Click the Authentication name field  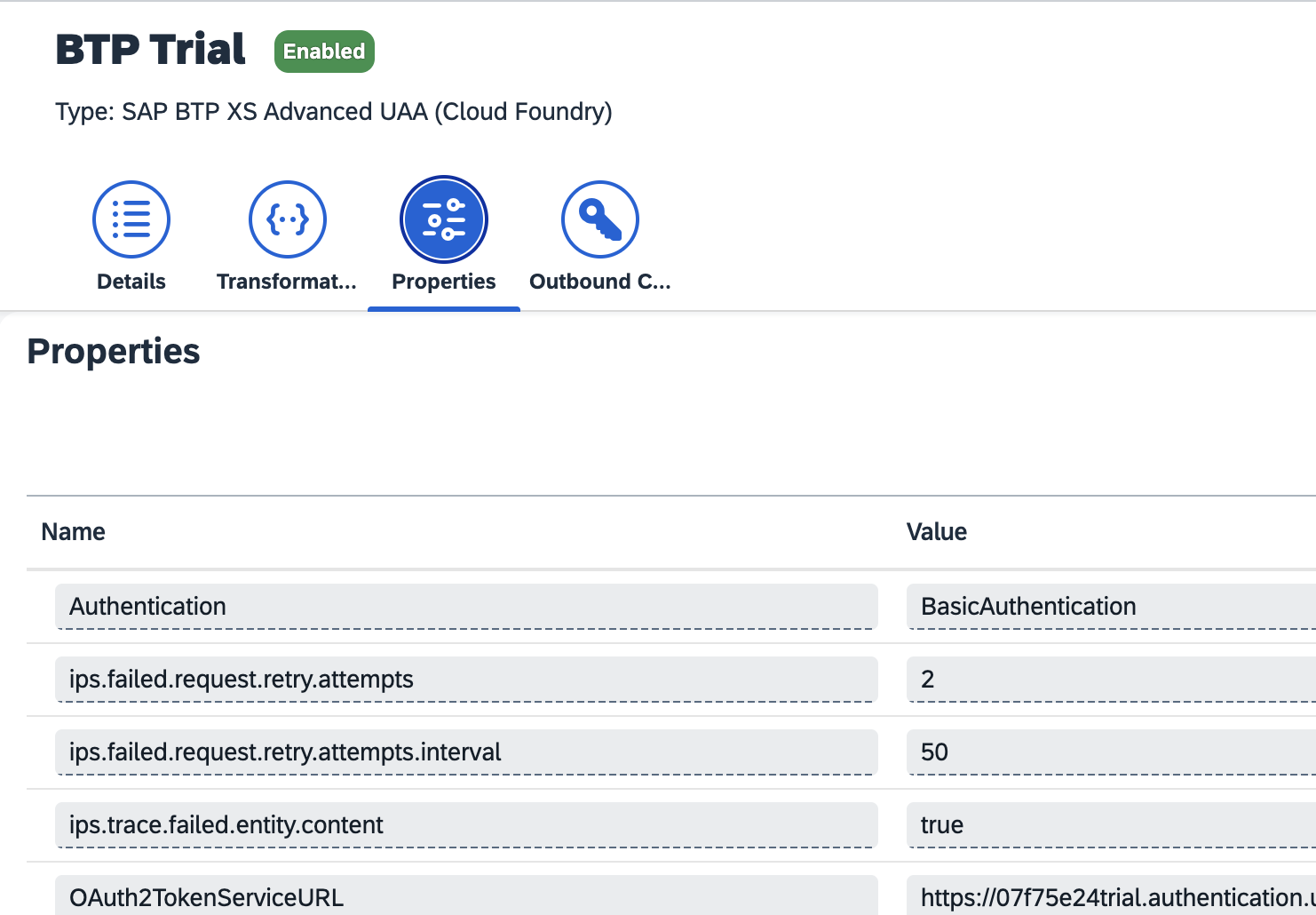[466, 607]
